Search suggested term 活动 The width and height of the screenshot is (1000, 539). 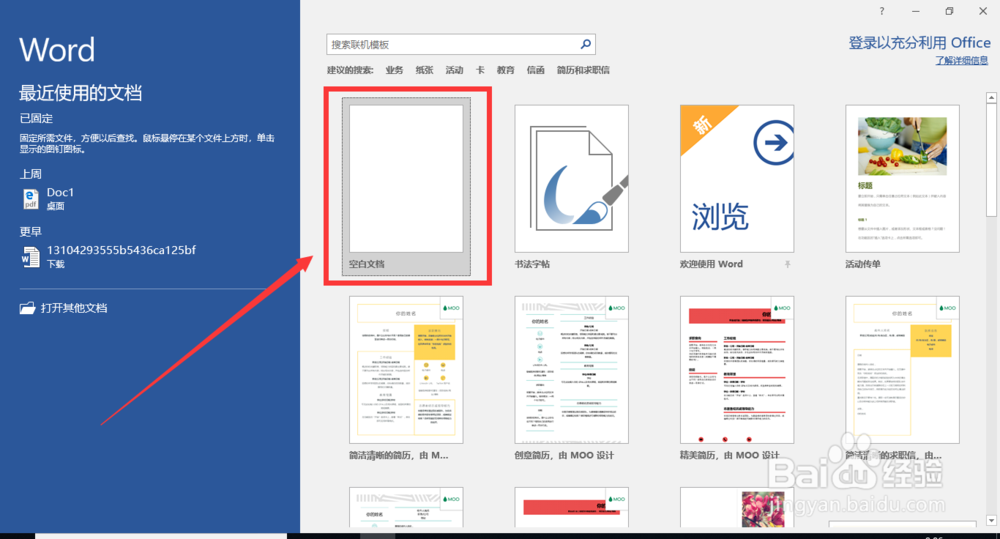(x=454, y=70)
